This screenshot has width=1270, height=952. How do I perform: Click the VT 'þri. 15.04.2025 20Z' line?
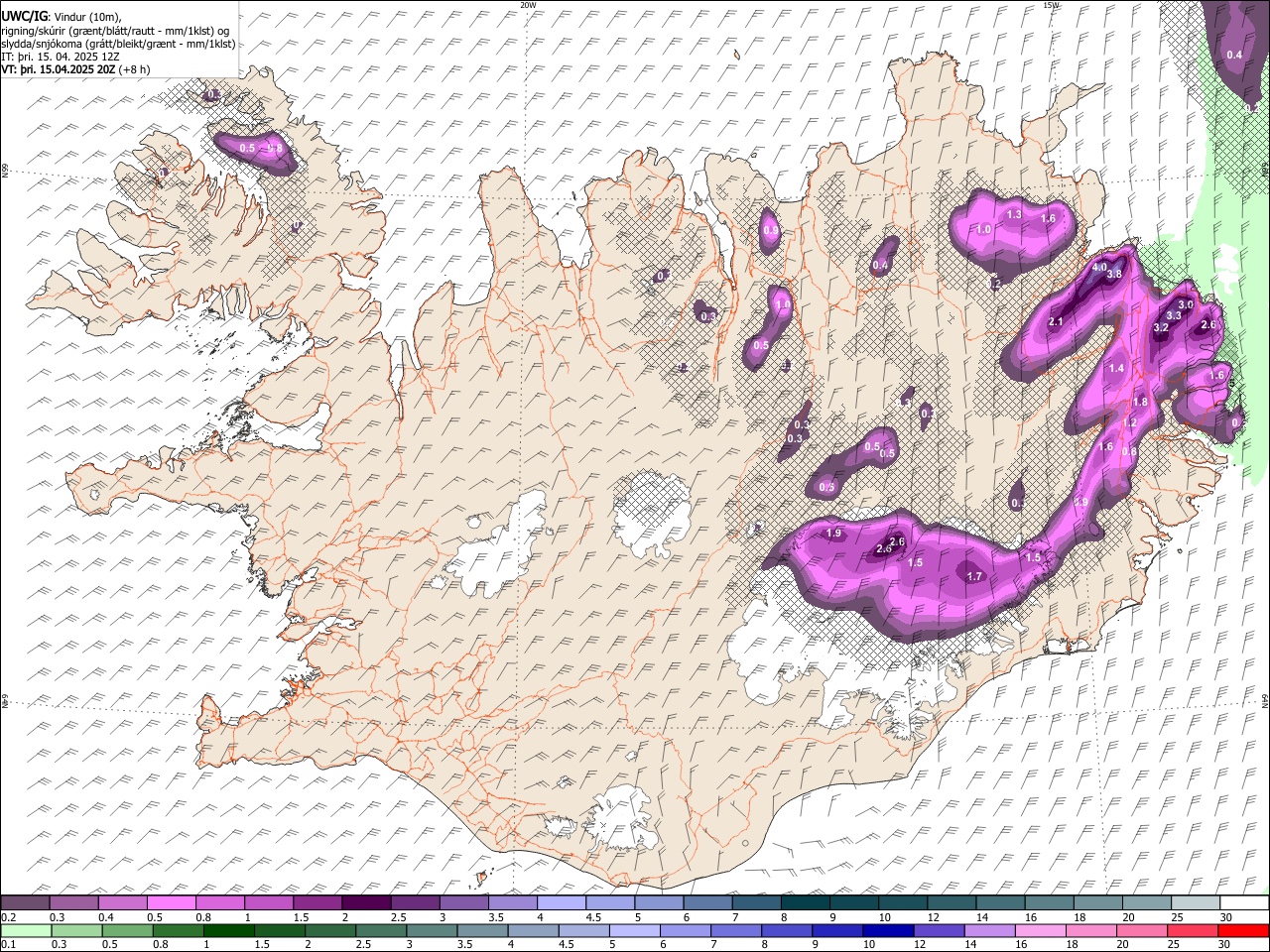point(59,69)
